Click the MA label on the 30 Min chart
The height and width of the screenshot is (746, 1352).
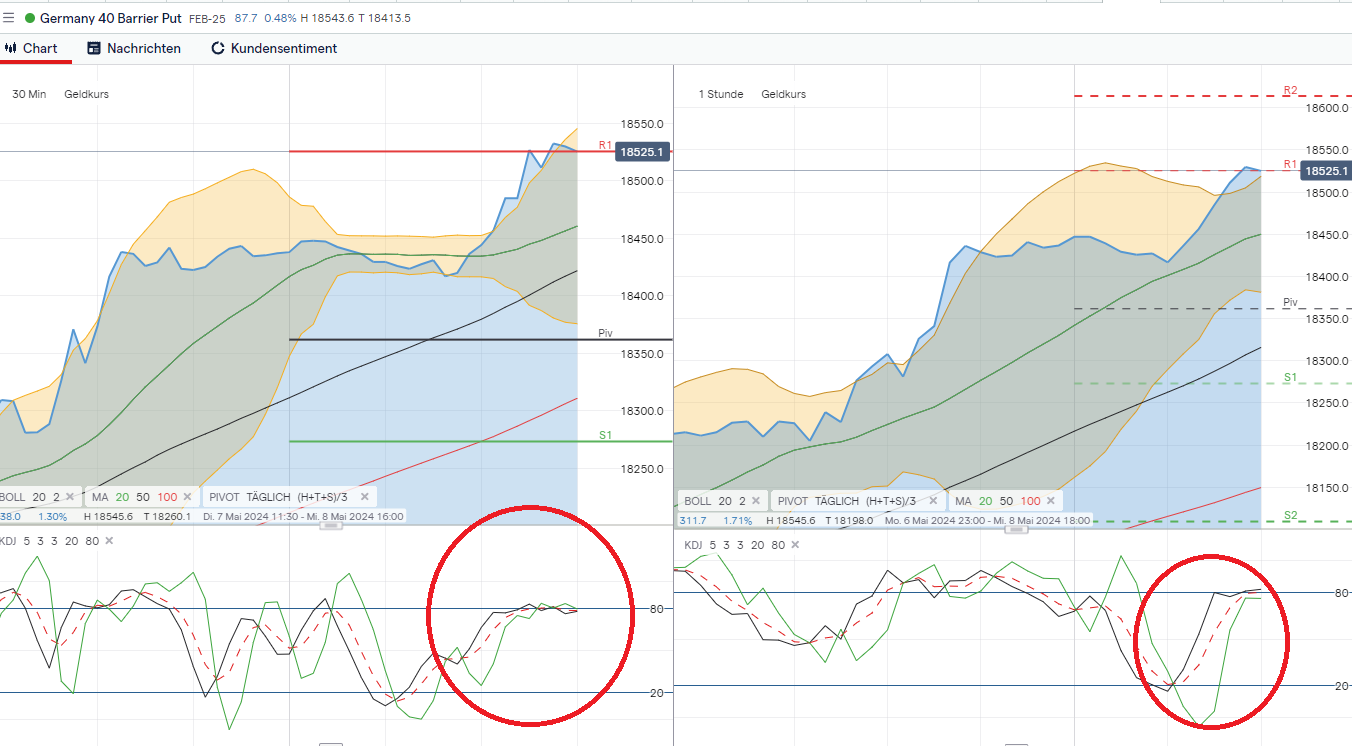coord(100,497)
